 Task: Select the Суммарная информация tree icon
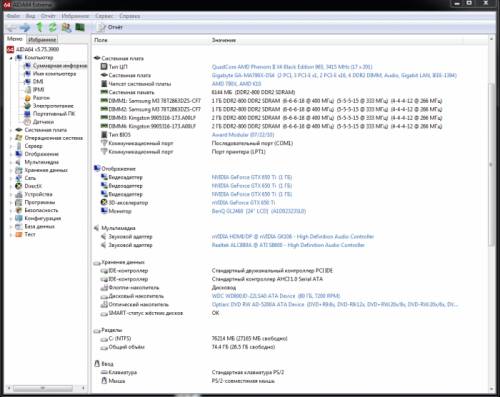(x=28, y=66)
